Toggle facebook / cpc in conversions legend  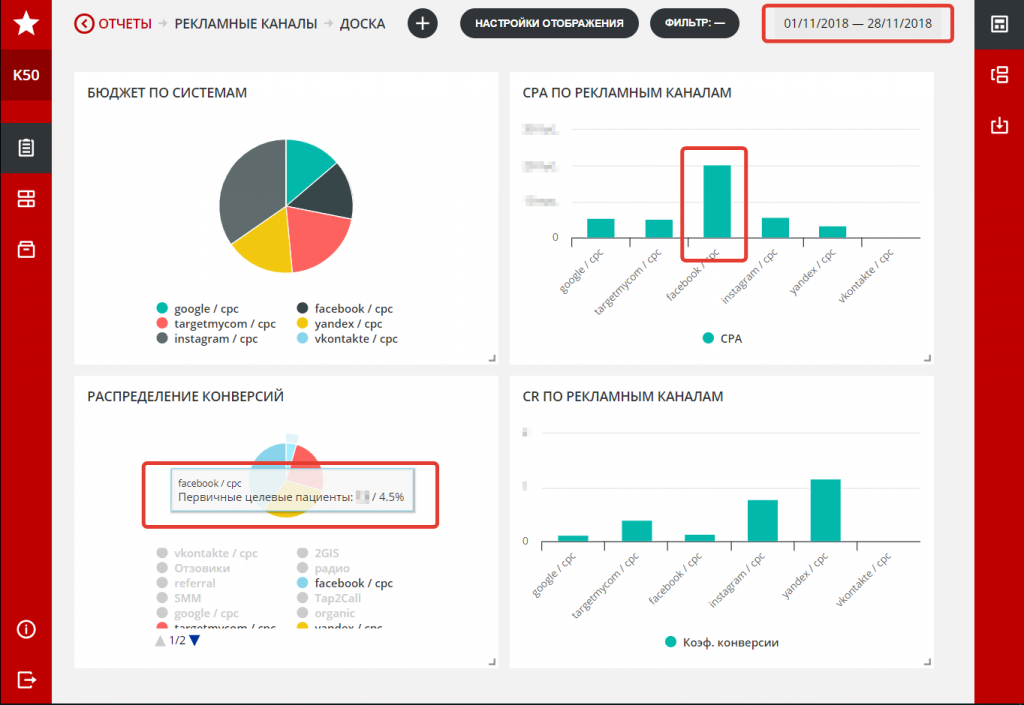coord(345,583)
